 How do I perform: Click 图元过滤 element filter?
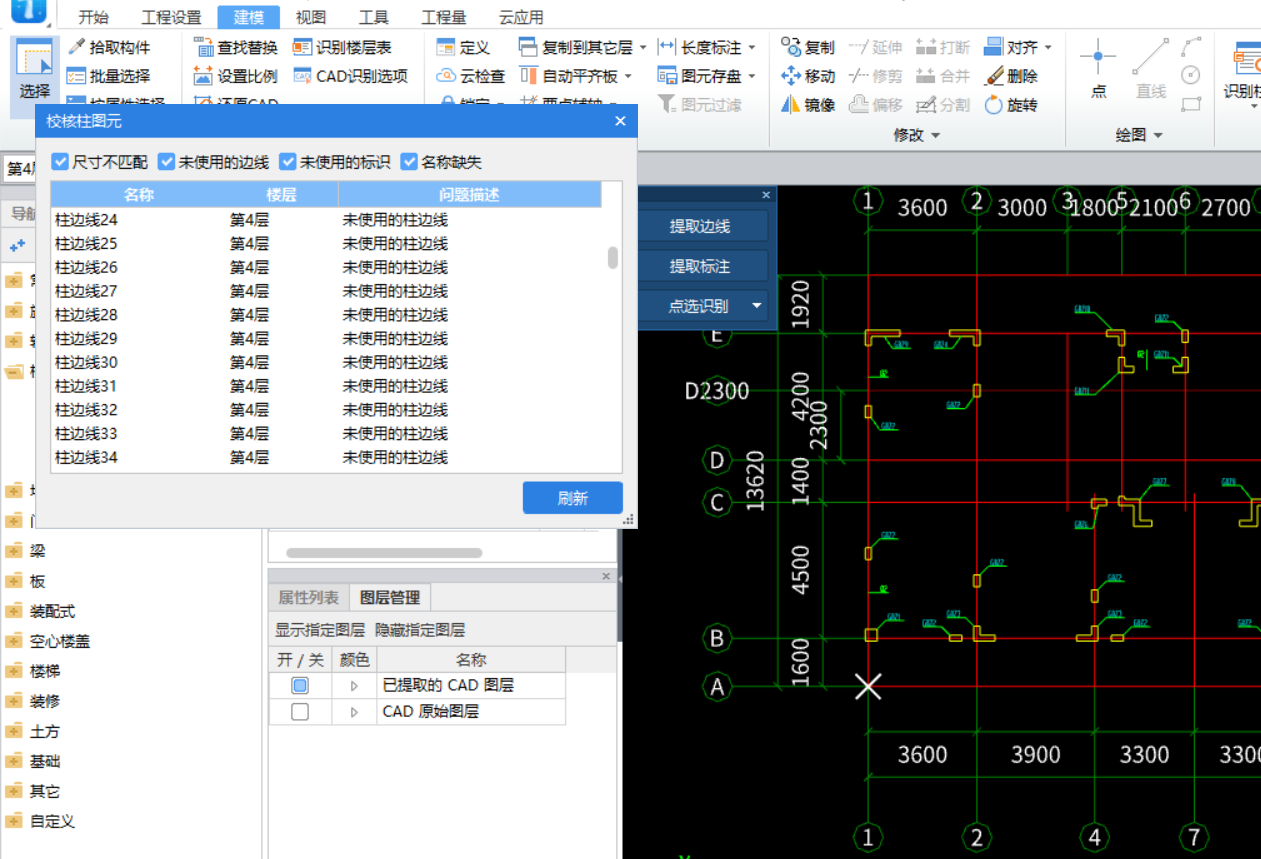click(699, 104)
